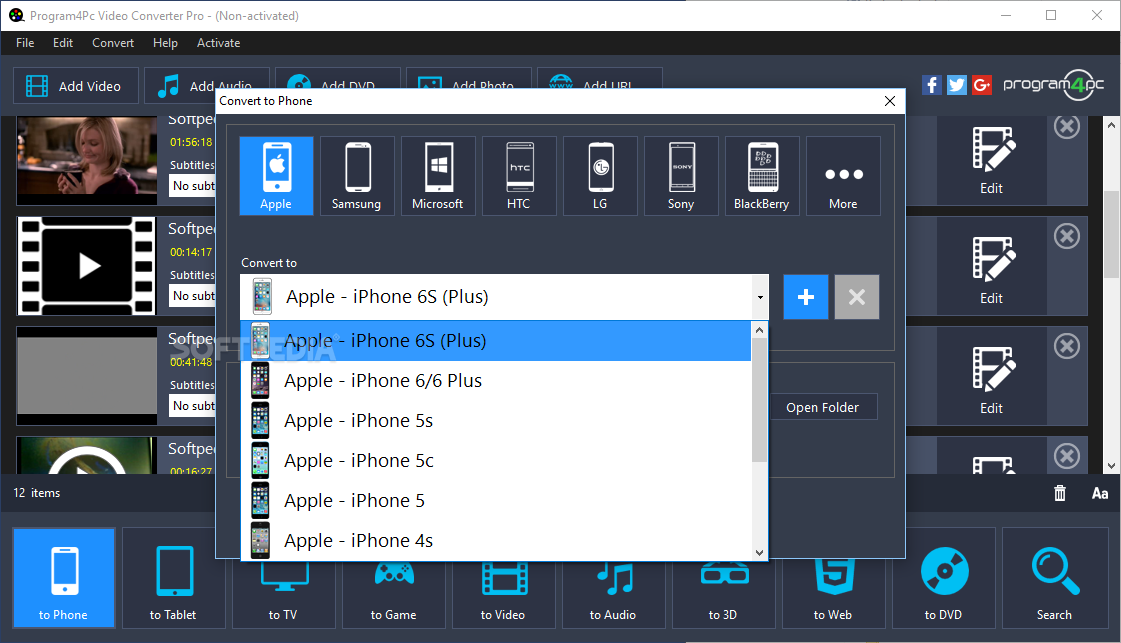Choose the to Game conversion
This screenshot has width=1121, height=643.
click(394, 594)
